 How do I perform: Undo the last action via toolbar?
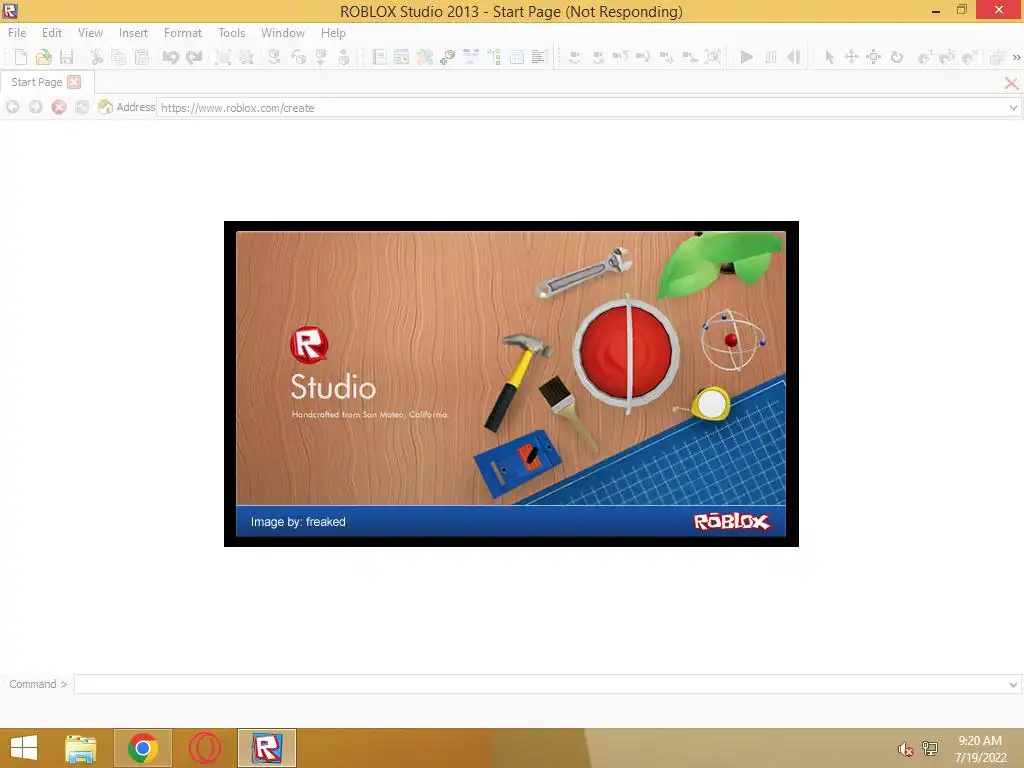point(170,57)
